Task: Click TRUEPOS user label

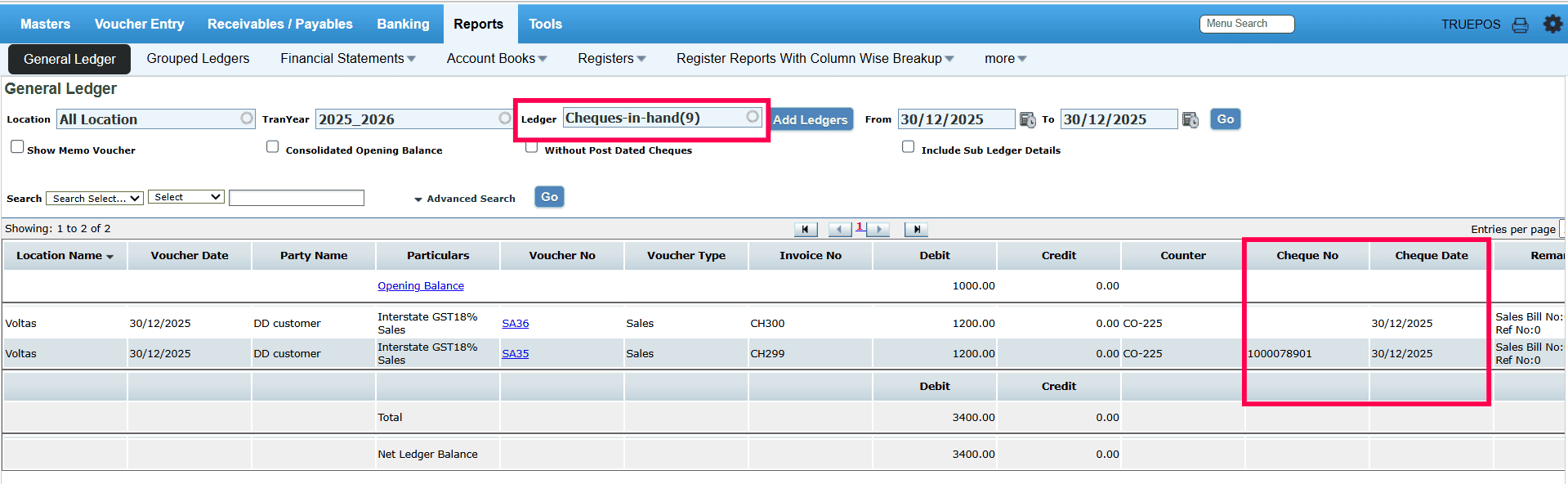Action: pos(1471,25)
